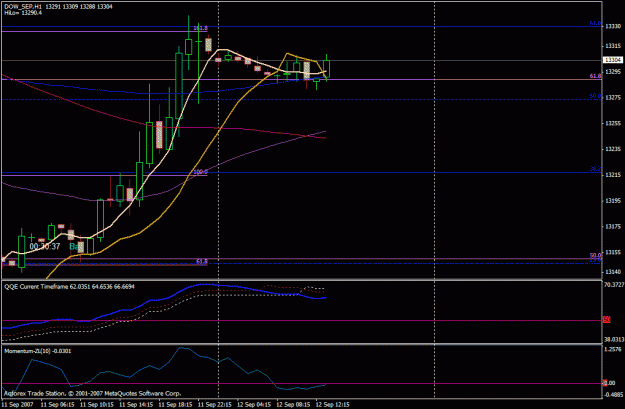Click the 13235 price scale value

pos(613,149)
